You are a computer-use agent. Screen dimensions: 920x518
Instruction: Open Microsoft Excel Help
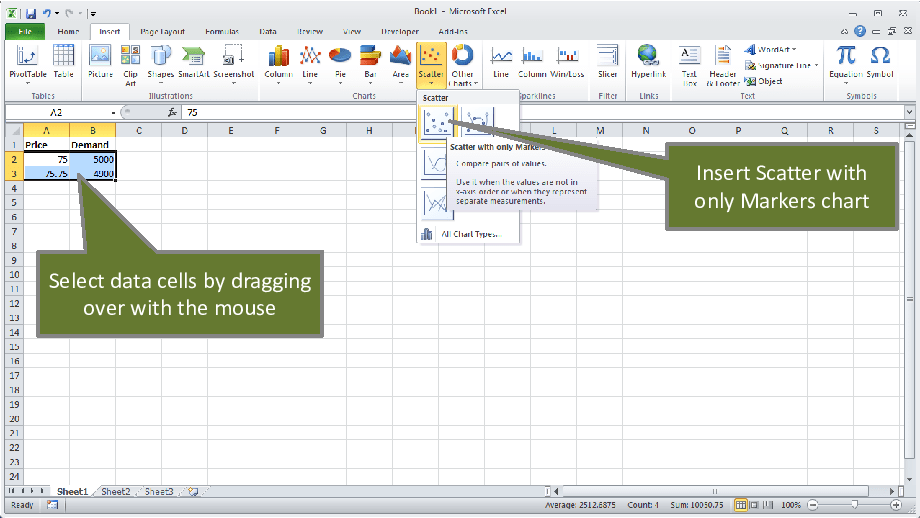(860, 32)
